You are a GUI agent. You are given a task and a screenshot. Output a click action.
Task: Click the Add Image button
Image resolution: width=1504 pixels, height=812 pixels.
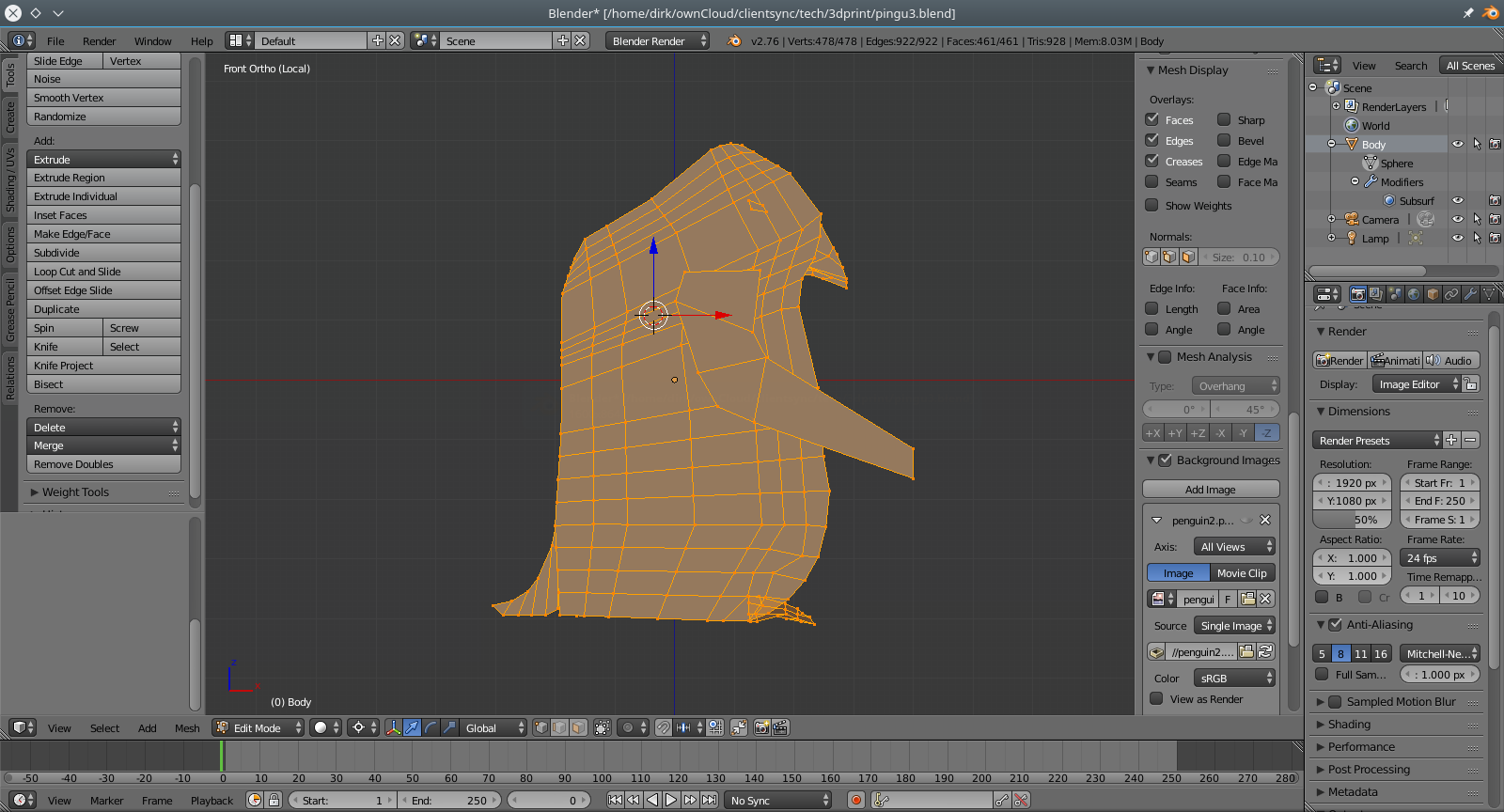point(1210,490)
